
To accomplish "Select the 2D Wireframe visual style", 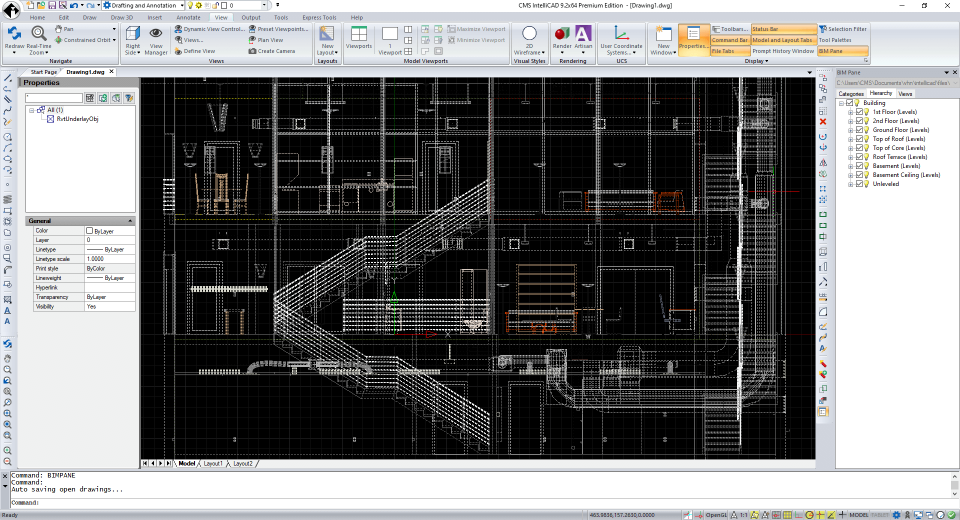I will click(x=529, y=34).
